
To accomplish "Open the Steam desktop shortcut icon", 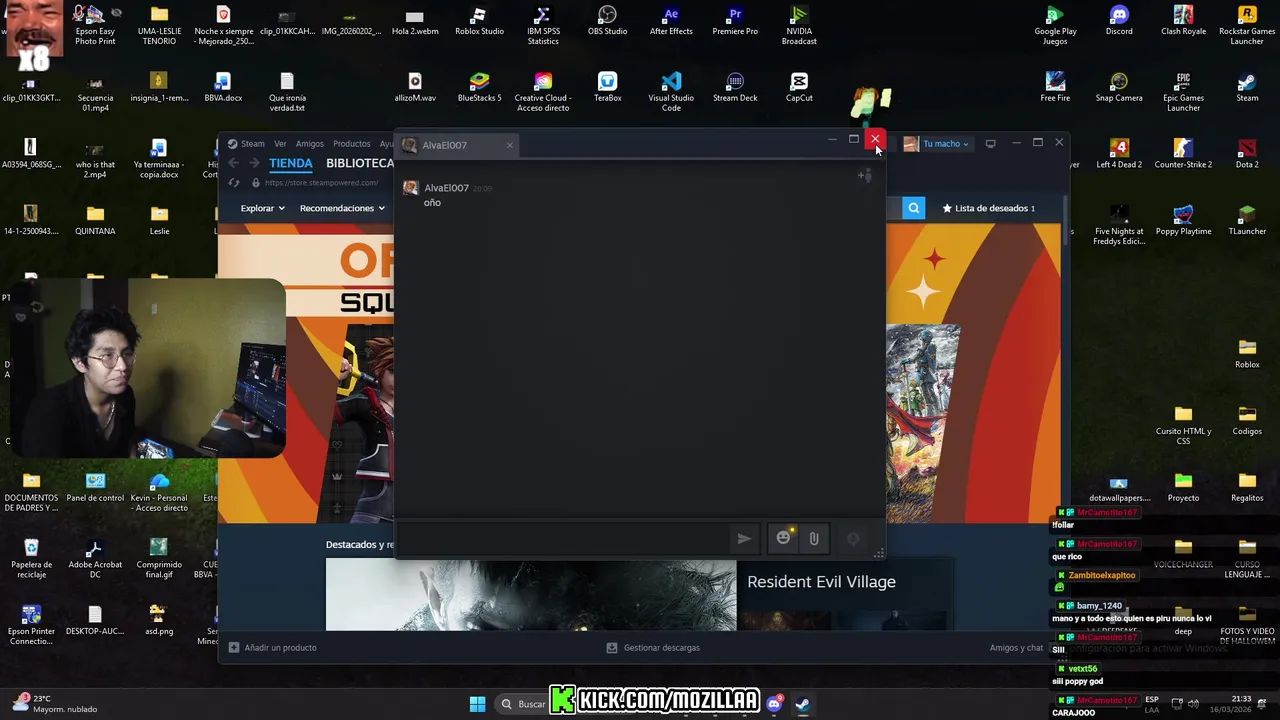I will 1247,88.
